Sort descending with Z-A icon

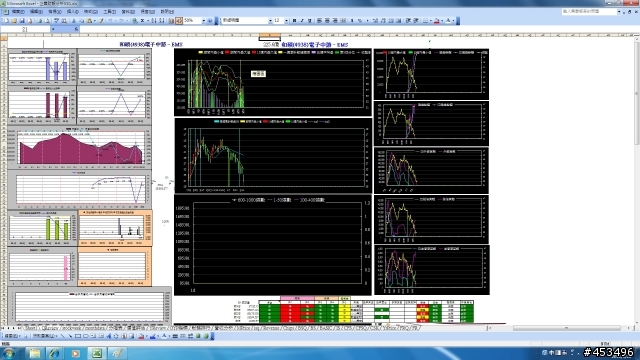[162, 20]
